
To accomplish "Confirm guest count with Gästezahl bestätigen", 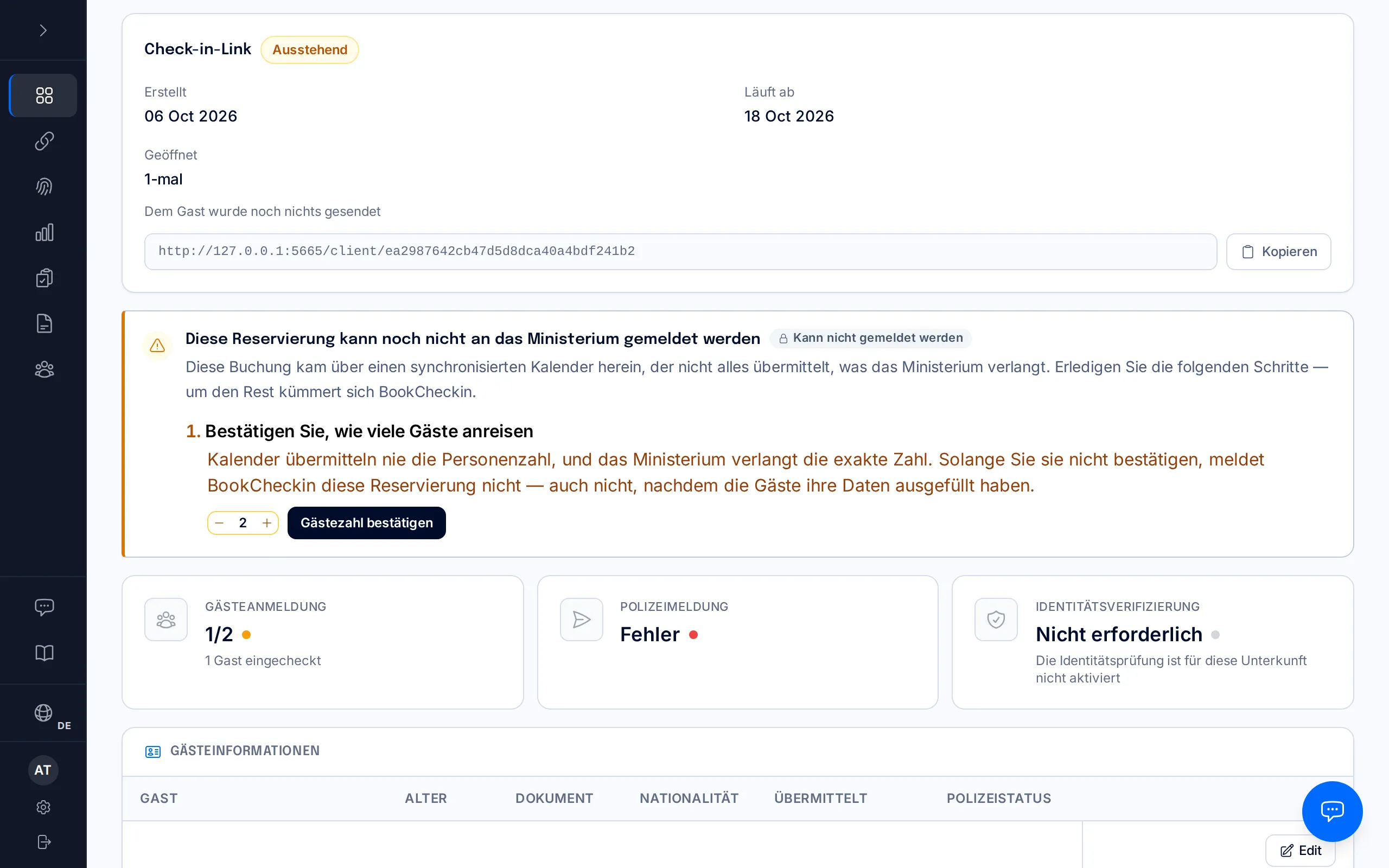I will (366, 523).
